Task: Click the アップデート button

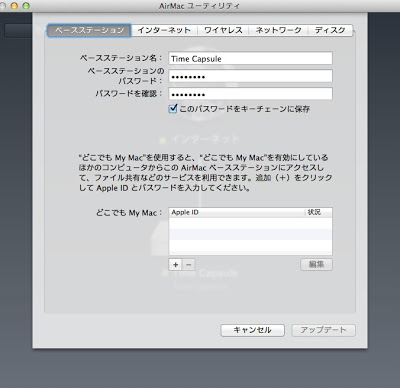Action: (323, 330)
